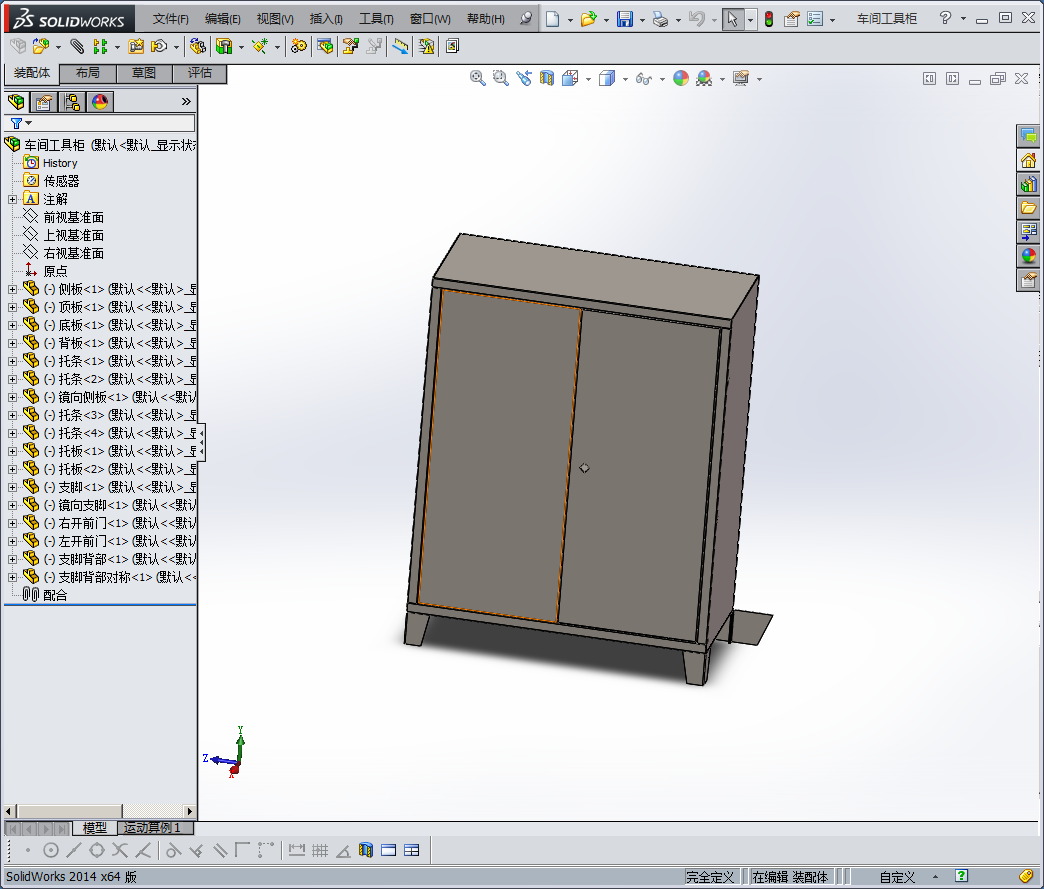Switch to the 评估 tab
Viewport: 1044px width, 889px height.
[x=200, y=73]
